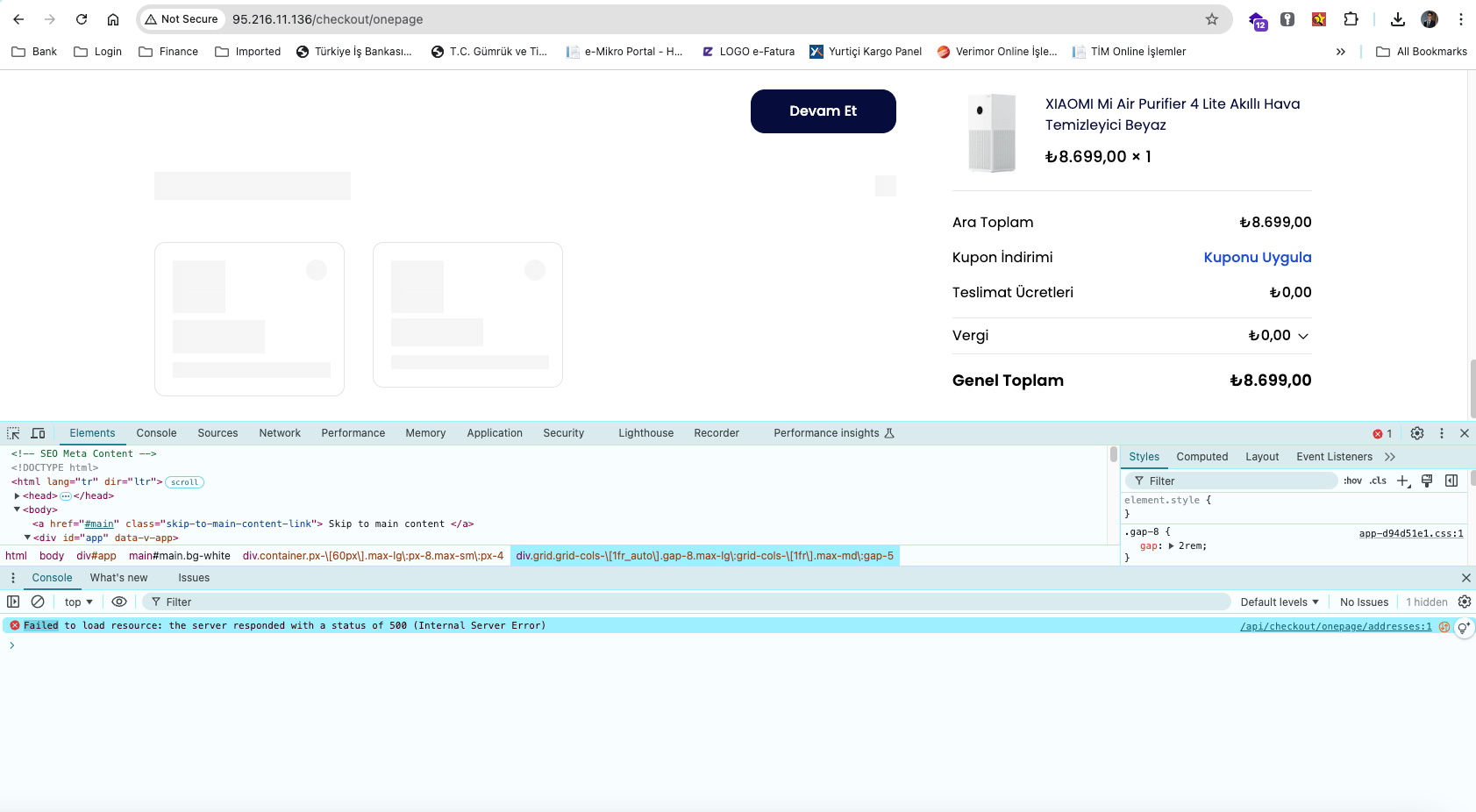
Task: Click the red star extension icon
Action: [x=1319, y=19]
